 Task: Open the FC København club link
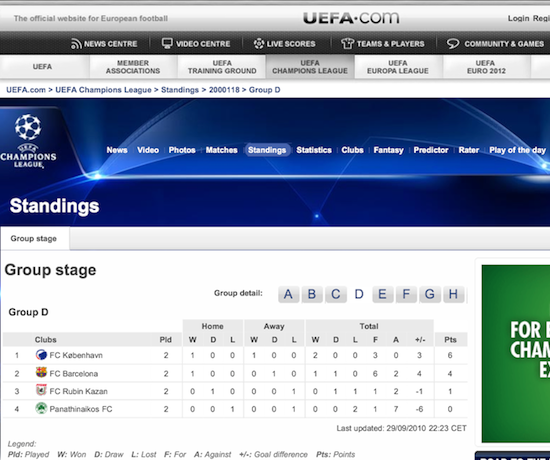(x=76, y=355)
